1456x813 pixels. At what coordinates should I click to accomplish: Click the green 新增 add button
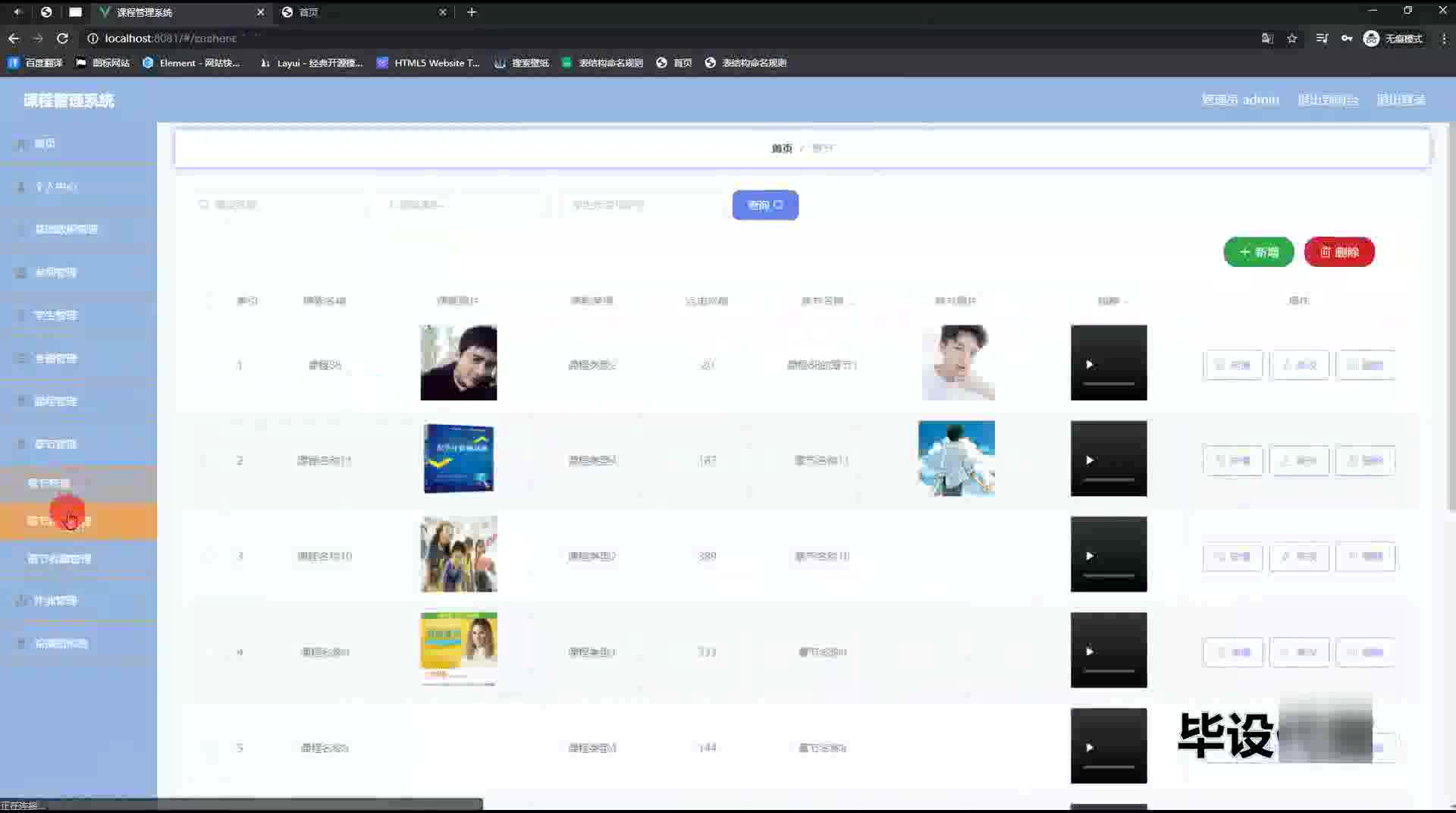pyautogui.click(x=1258, y=252)
